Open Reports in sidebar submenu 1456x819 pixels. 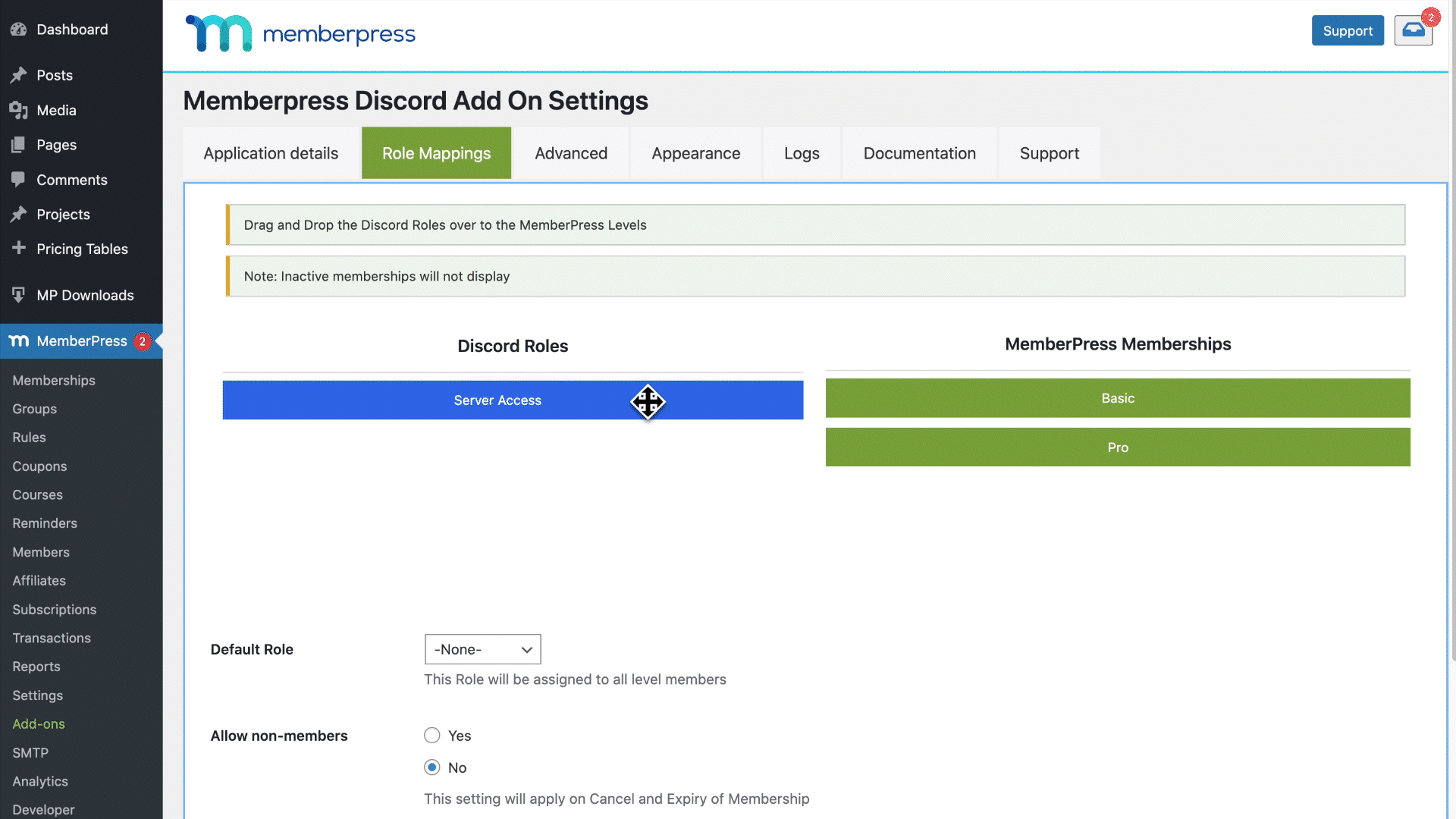[x=36, y=667]
